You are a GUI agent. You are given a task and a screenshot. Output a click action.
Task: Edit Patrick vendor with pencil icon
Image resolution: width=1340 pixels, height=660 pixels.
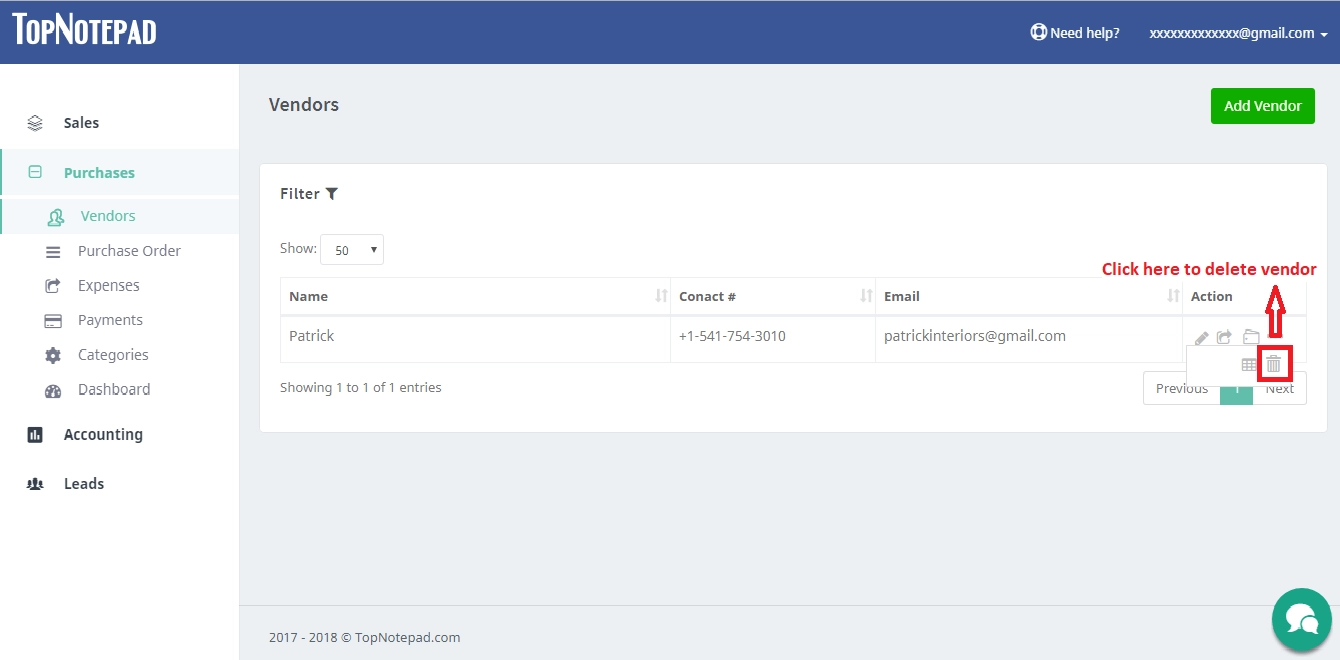click(x=1202, y=338)
